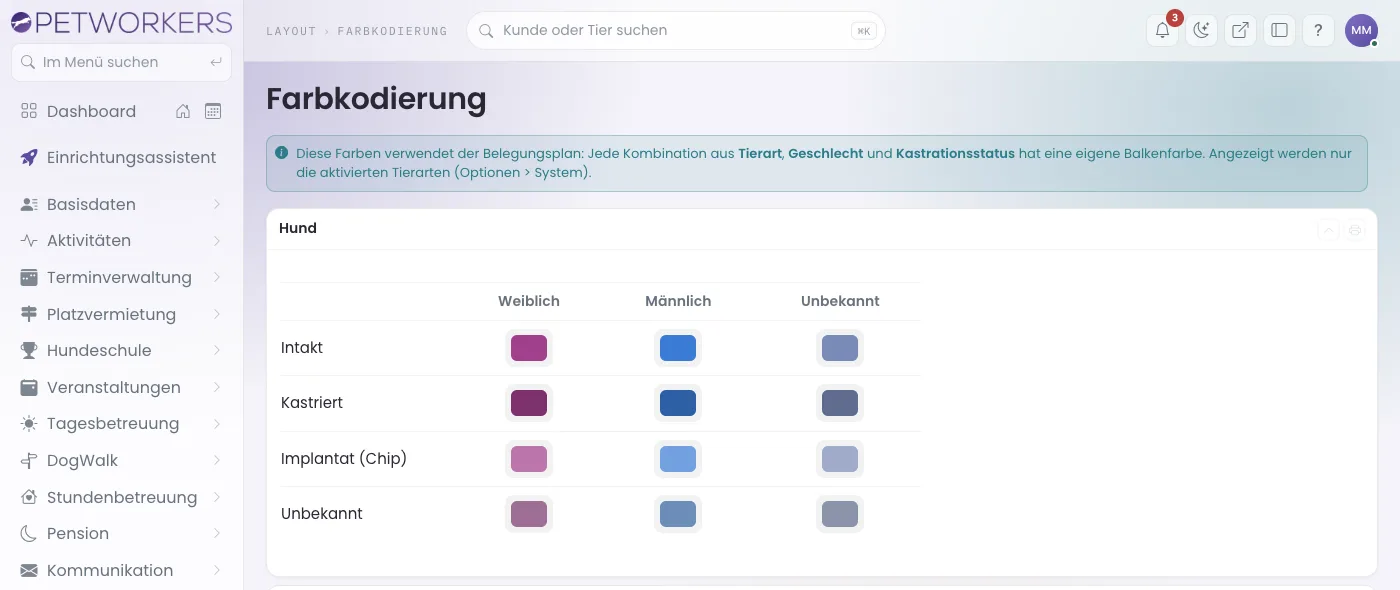The image size is (1400, 590).
Task: Click the Dashboard grid icon
Action: 29,111
